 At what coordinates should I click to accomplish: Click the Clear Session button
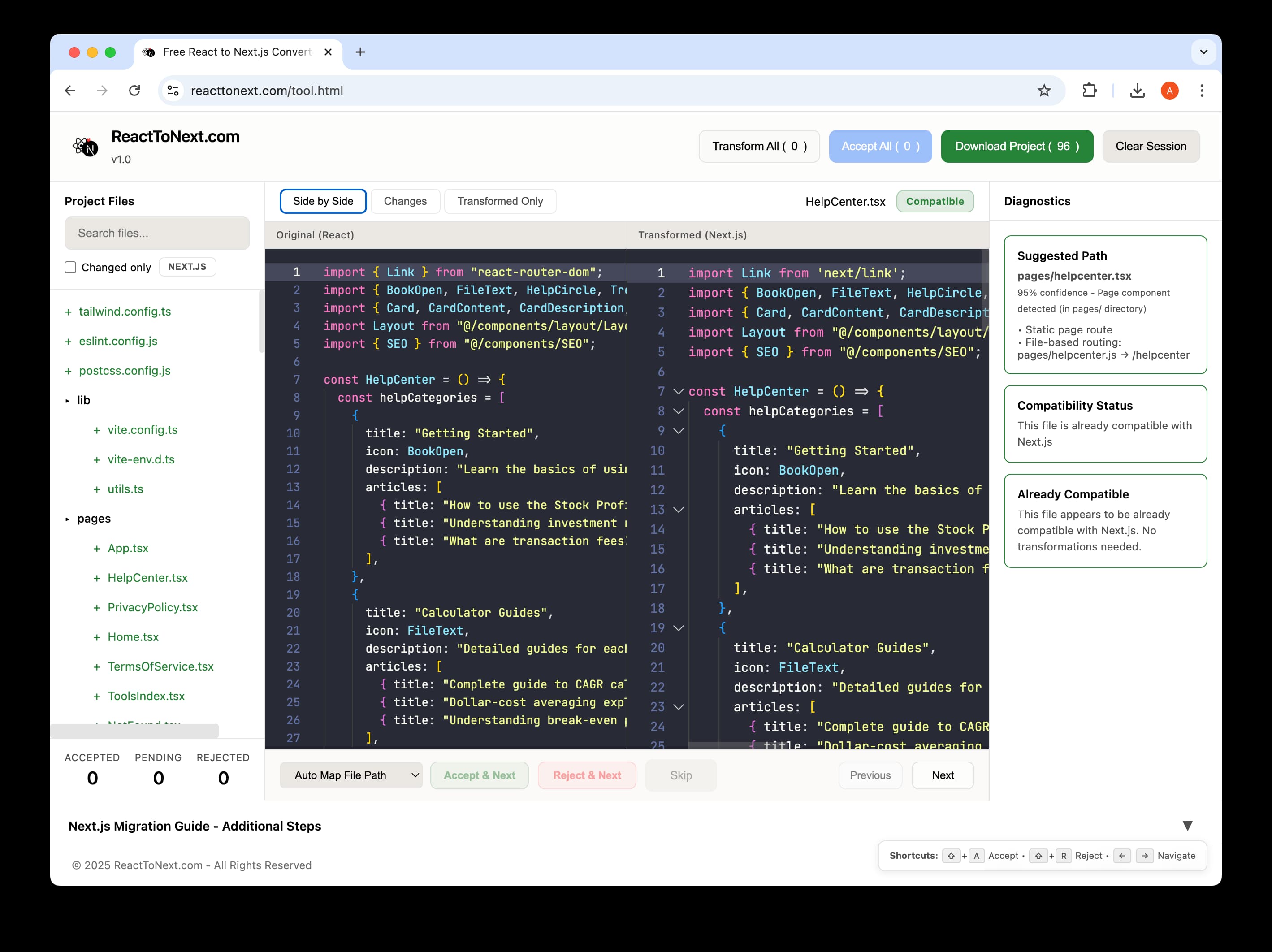tap(1151, 146)
